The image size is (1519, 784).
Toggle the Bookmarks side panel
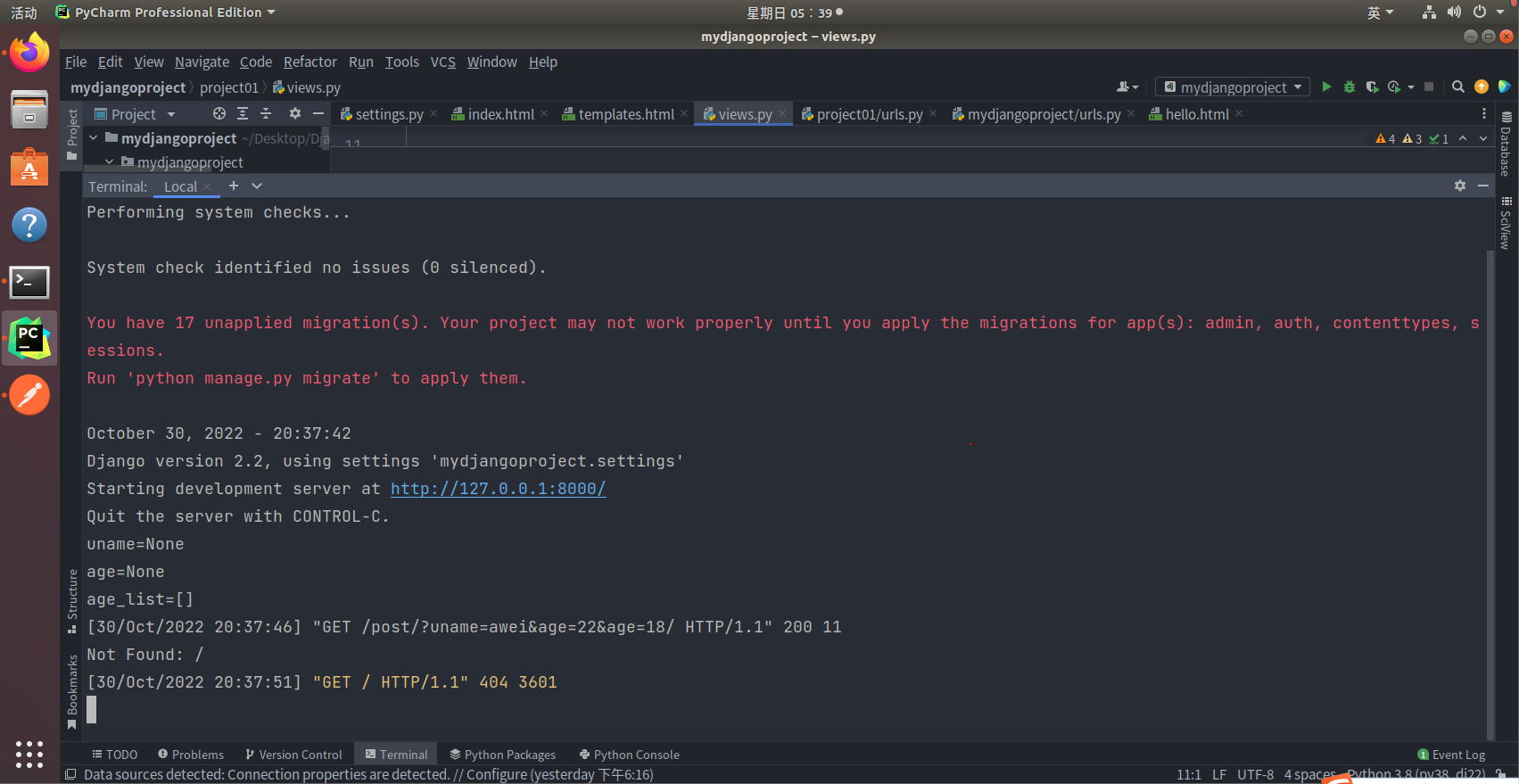(x=72, y=692)
